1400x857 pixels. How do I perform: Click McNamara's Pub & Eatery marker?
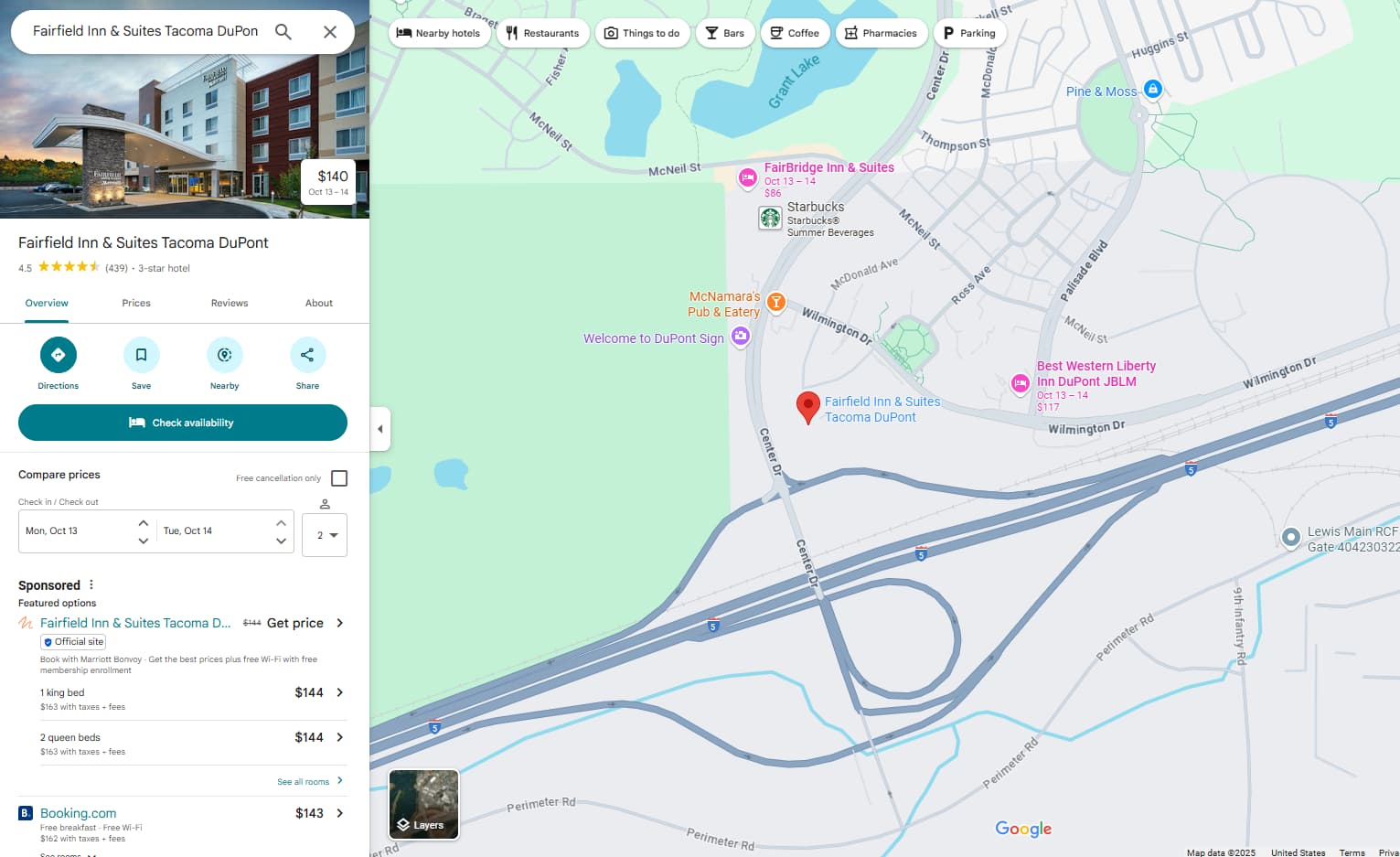point(775,302)
